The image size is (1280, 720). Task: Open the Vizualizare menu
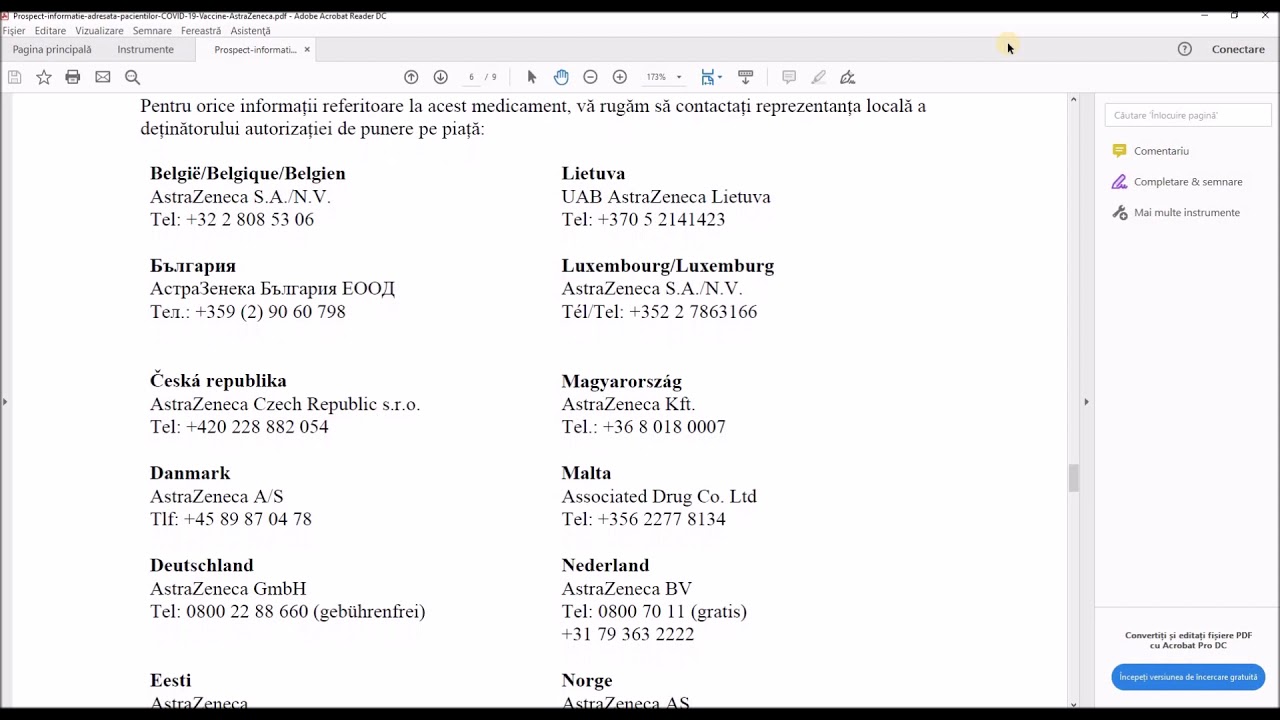click(x=99, y=31)
